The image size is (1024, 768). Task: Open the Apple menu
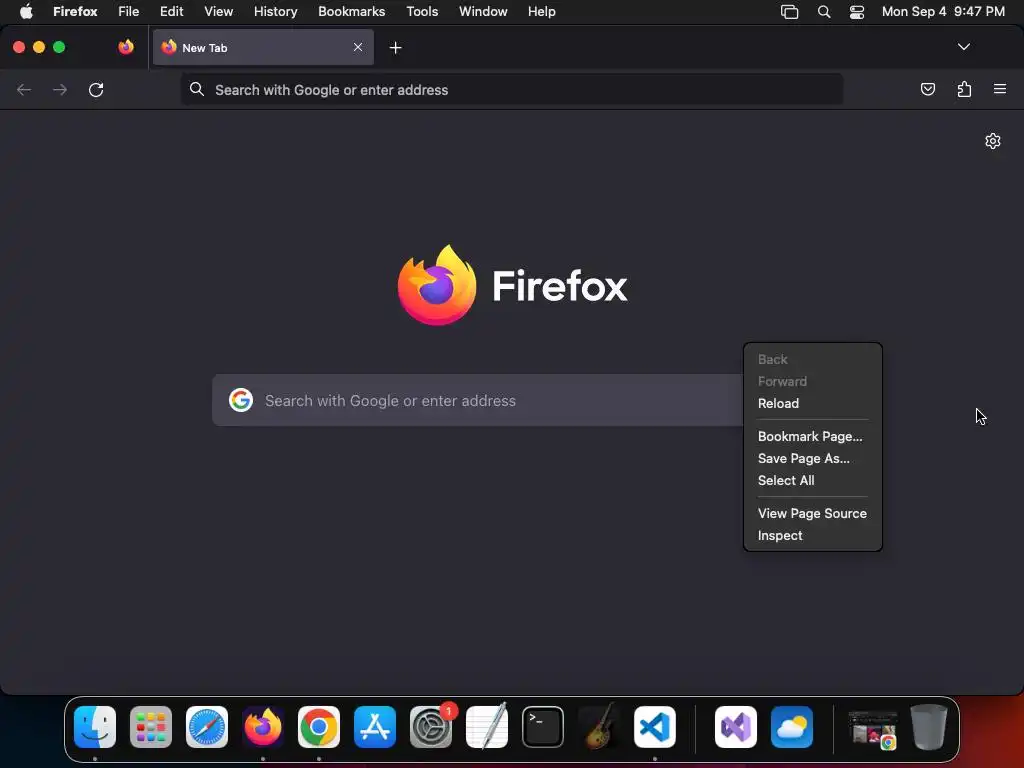[26, 12]
